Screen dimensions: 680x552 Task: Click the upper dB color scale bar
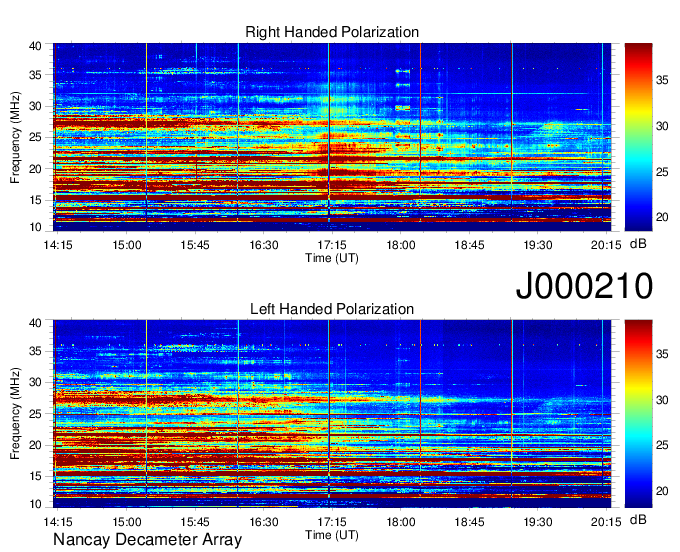638,137
